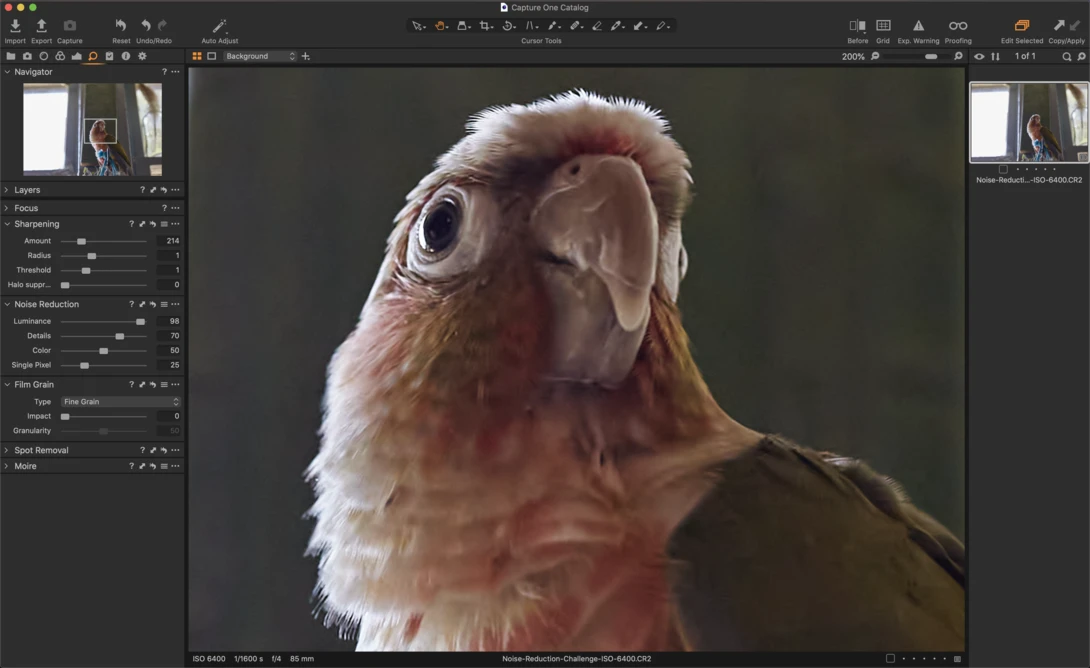Expand the Focus panel
Image resolution: width=1090 pixels, height=668 pixels.
(x=7, y=208)
